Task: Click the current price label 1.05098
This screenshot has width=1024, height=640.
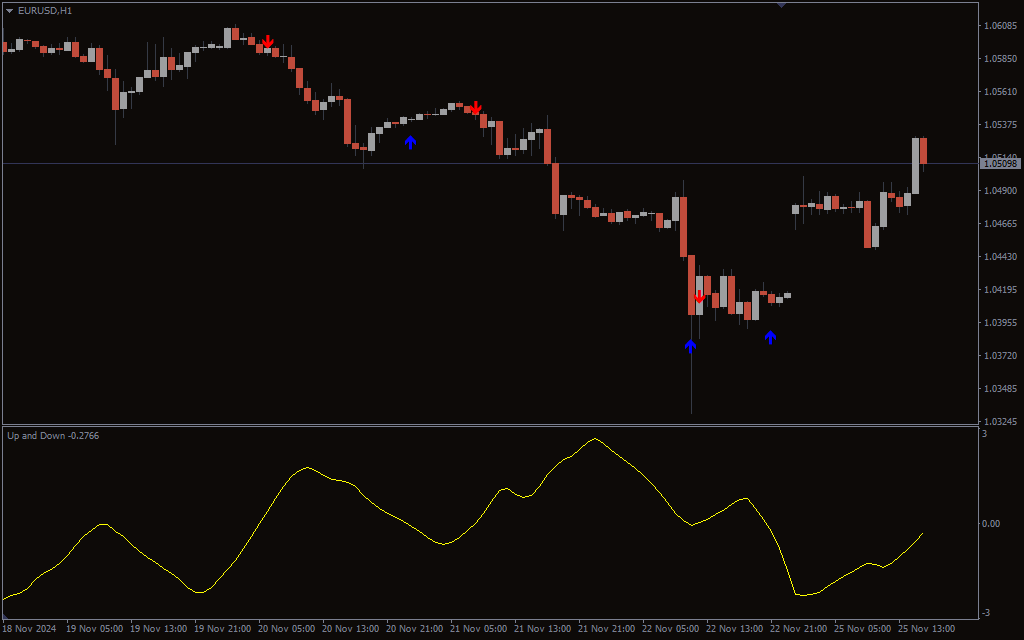Action: point(1000,163)
